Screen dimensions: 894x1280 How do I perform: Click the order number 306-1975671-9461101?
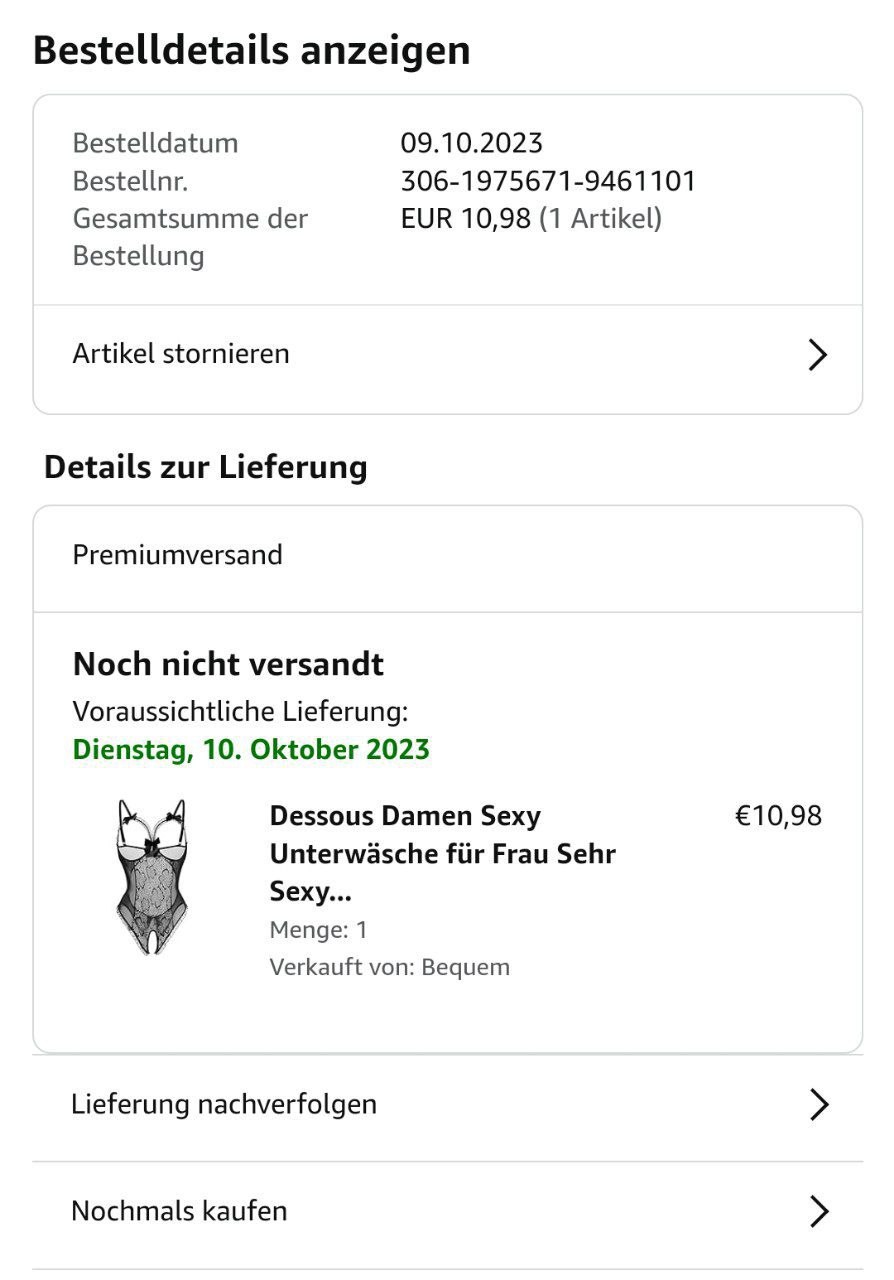point(548,181)
